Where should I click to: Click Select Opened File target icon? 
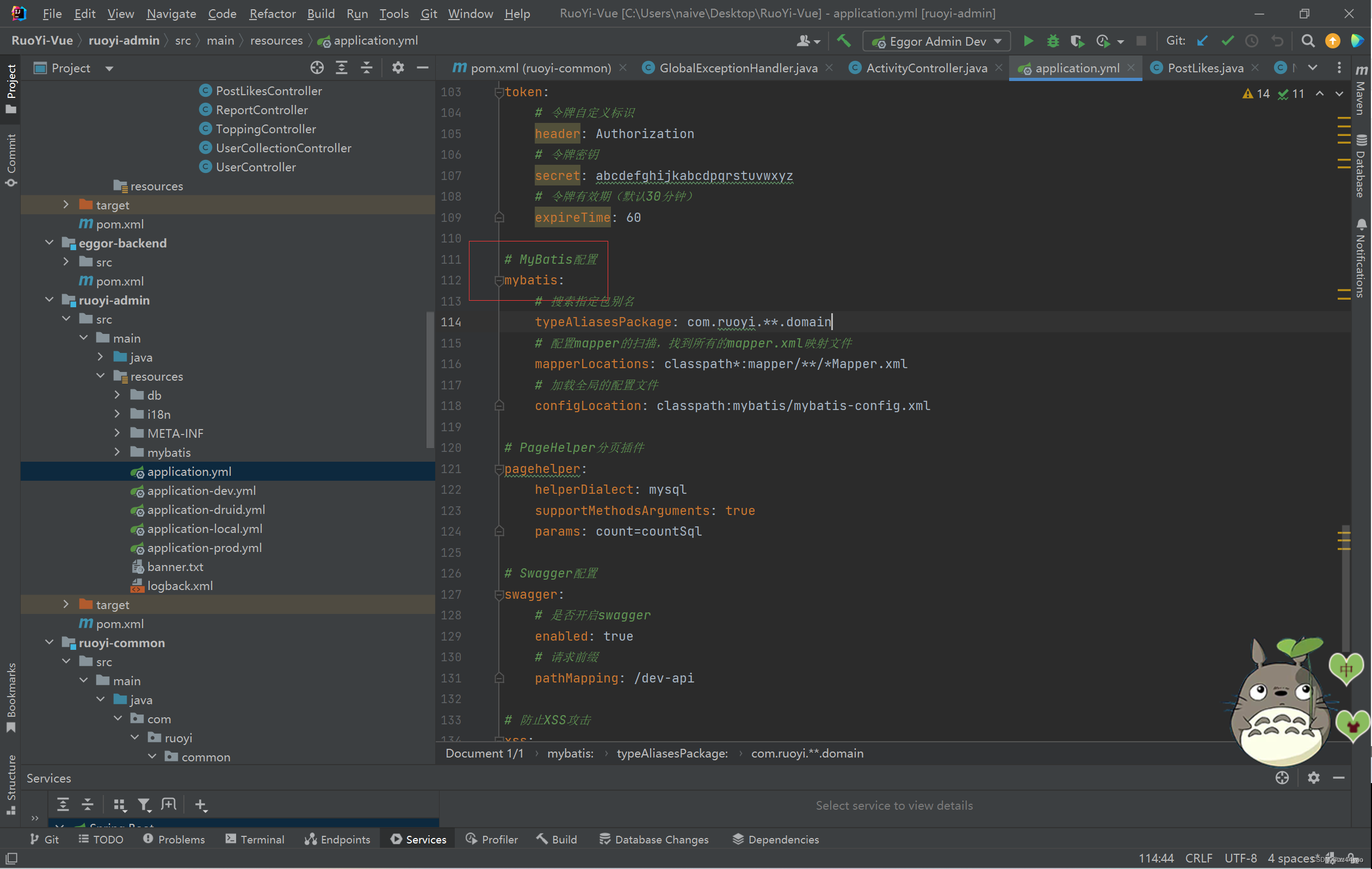[x=317, y=69]
